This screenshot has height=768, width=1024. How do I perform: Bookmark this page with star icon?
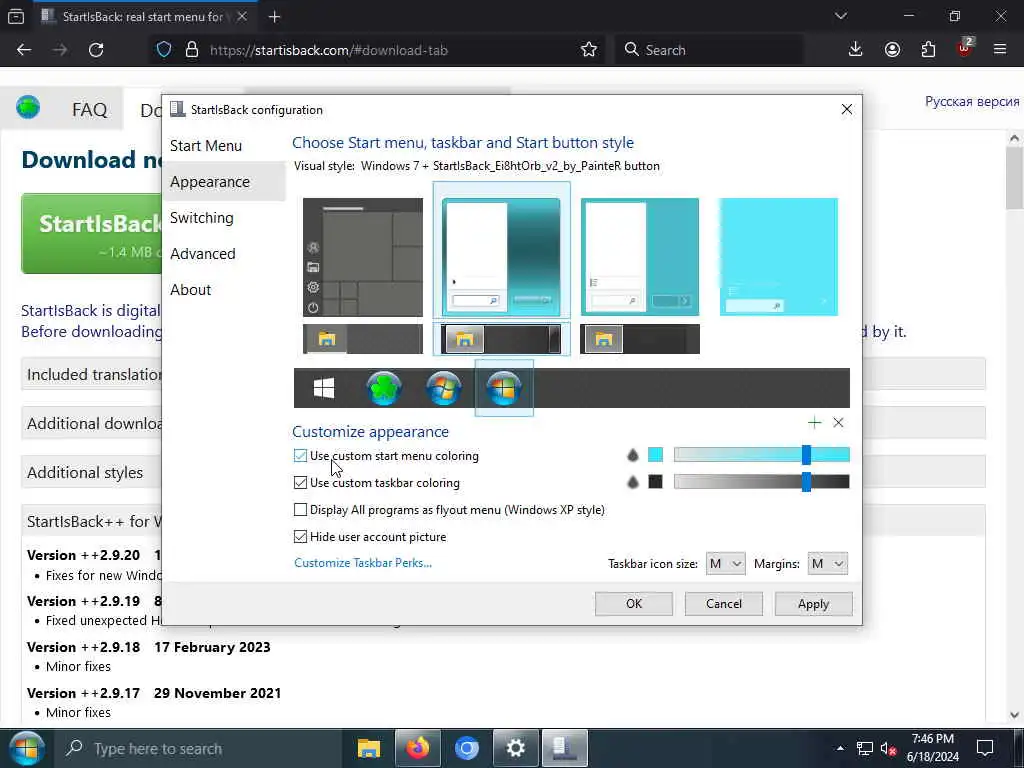pyautogui.click(x=588, y=50)
